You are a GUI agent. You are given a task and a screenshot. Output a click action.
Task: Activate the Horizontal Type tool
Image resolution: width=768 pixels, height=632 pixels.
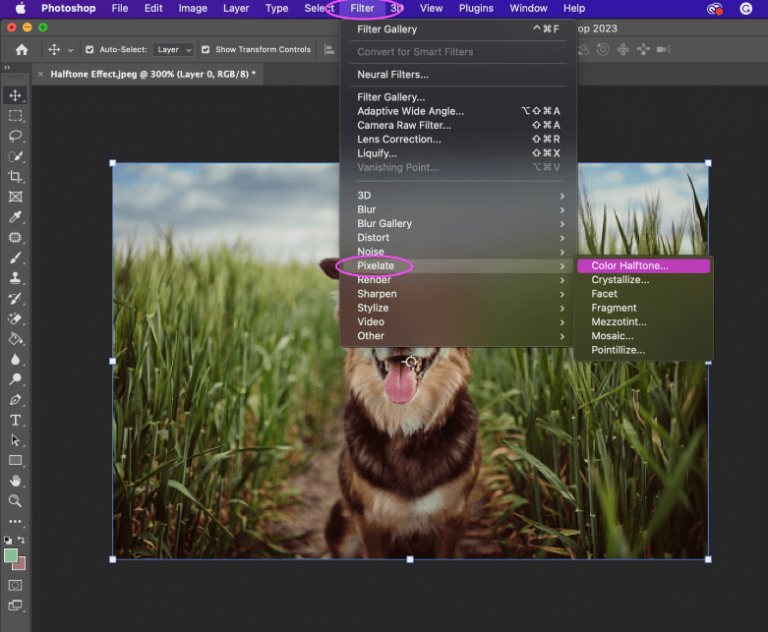[x=15, y=420]
